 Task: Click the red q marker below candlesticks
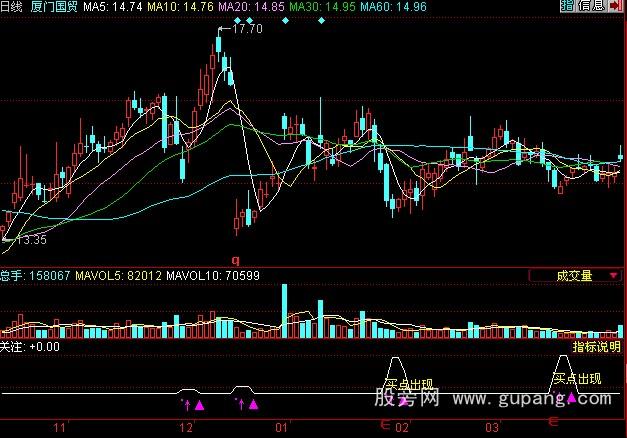pos(236,259)
